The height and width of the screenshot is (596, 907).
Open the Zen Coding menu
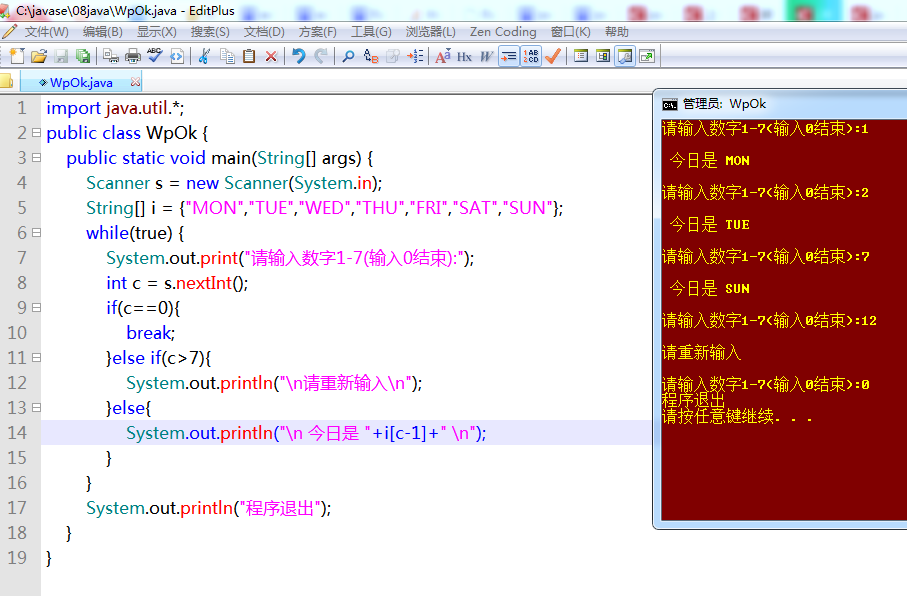(503, 32)
